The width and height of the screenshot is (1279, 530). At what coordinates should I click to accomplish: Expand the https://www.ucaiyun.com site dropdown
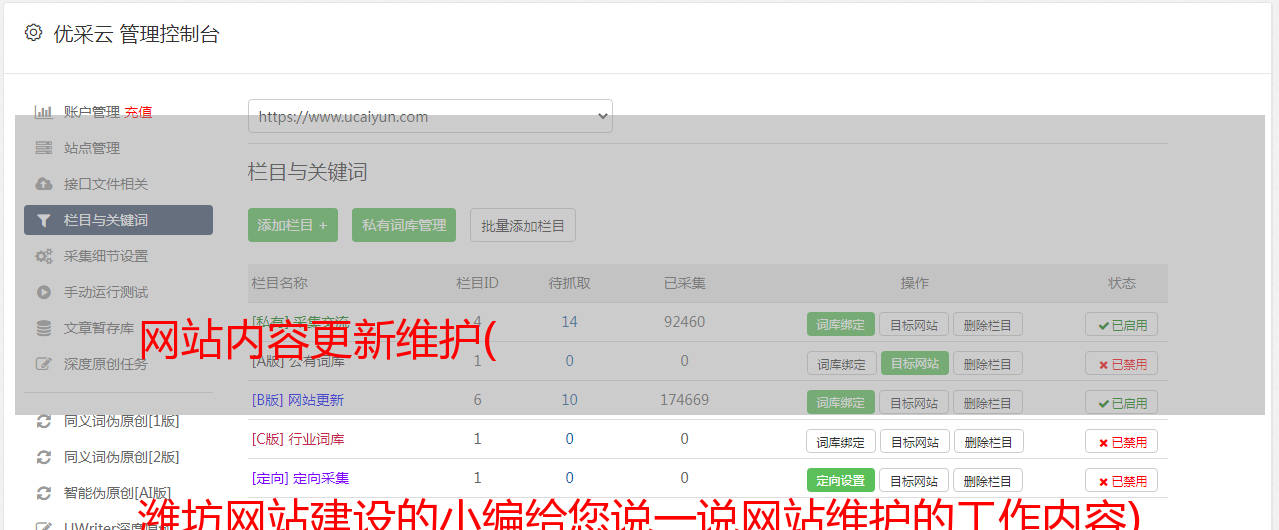430,116
